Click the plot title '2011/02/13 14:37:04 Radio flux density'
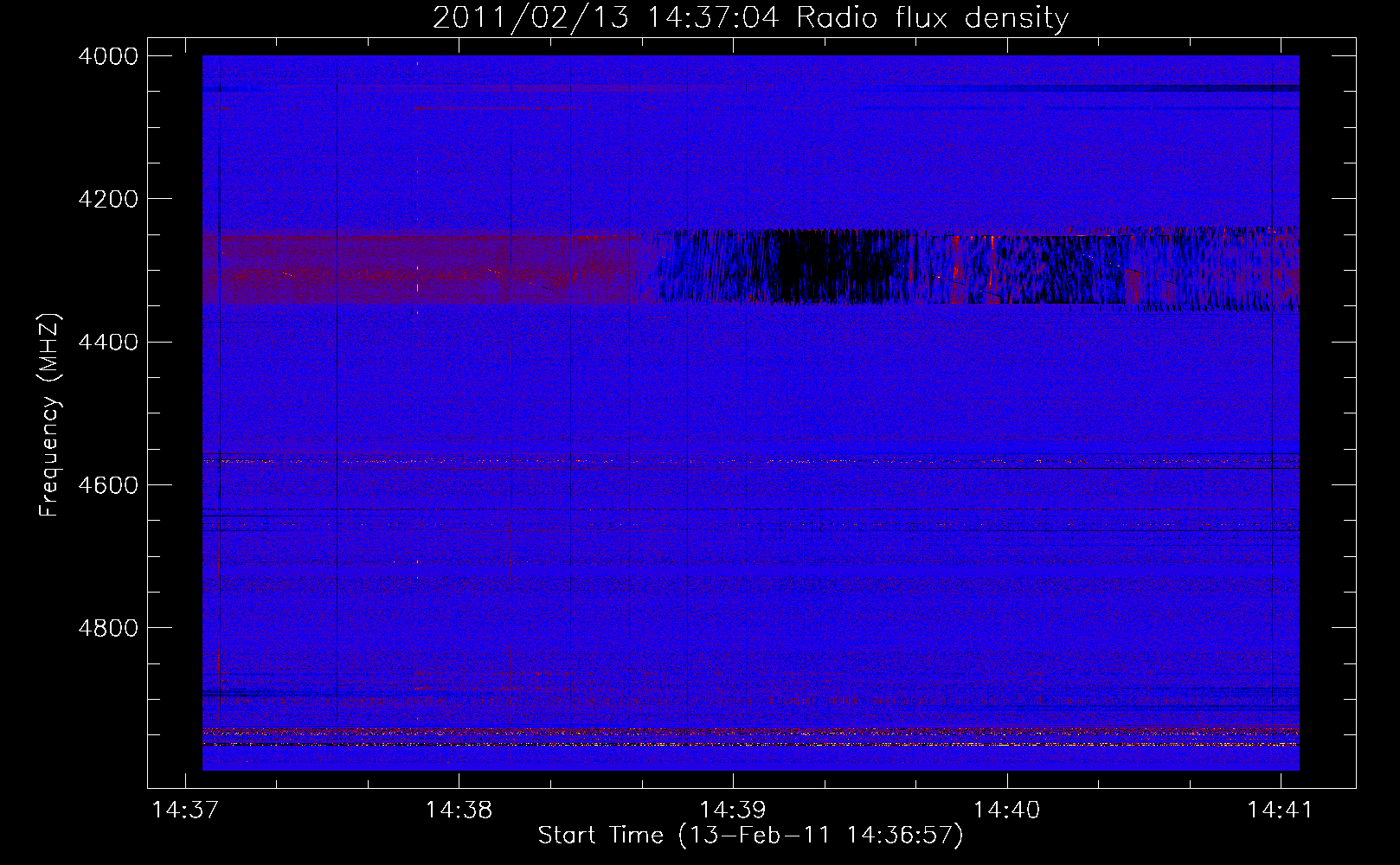Image resolution: width=1400 pixels, height=865 pixels. (750, 16)
